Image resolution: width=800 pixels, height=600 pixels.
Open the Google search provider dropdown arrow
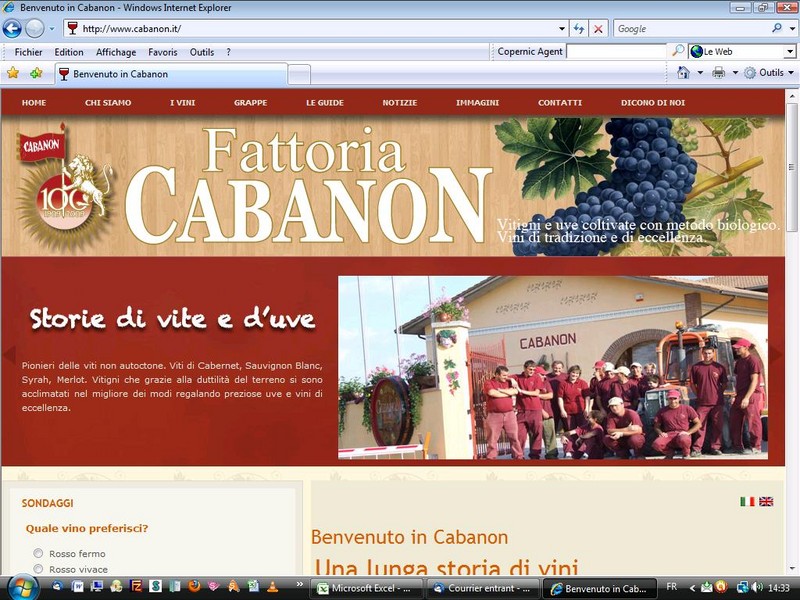click(x=792, y=29)
